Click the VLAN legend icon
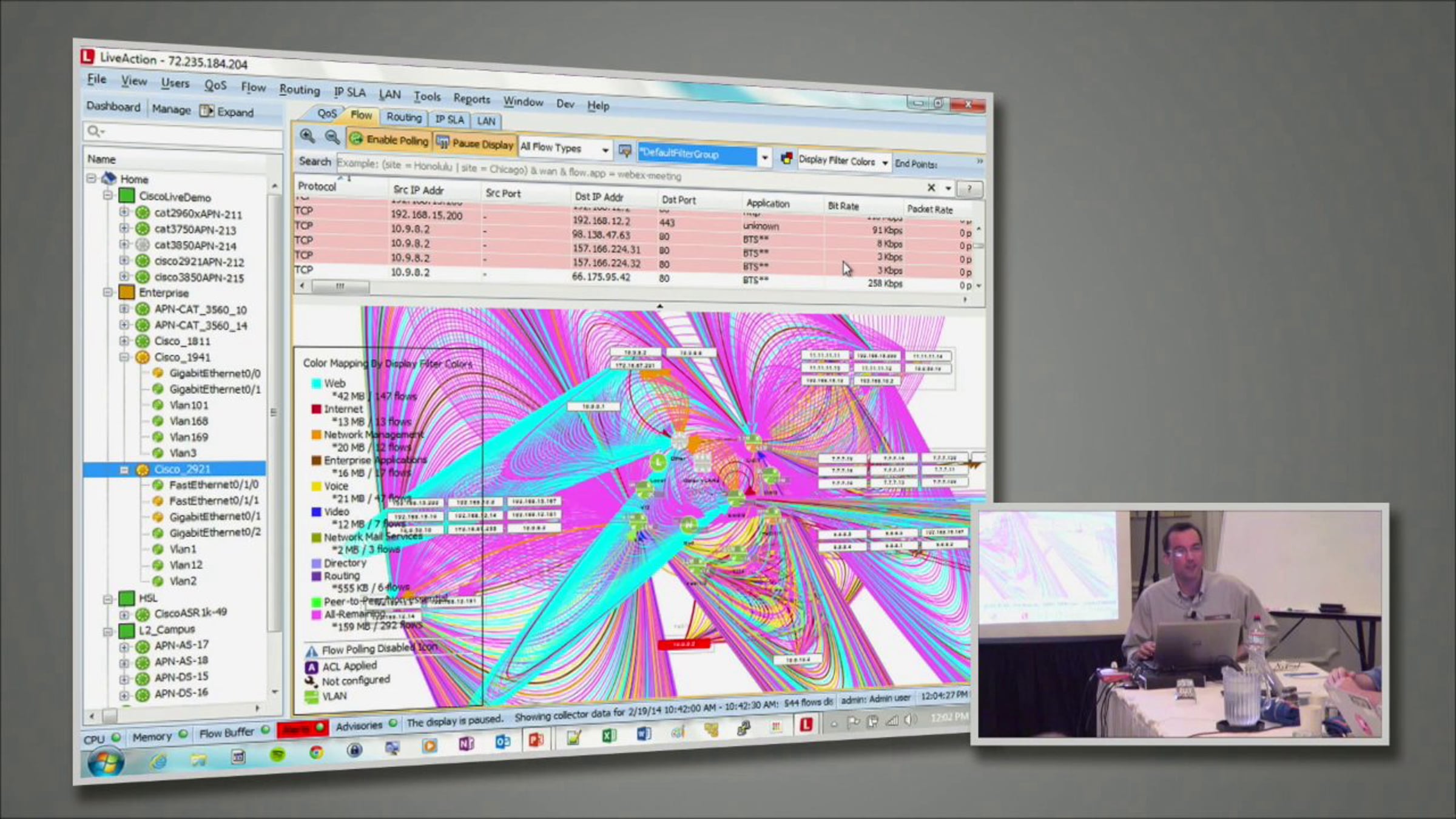Viewport: 1456px width, 819px height. tap(311, 696)
